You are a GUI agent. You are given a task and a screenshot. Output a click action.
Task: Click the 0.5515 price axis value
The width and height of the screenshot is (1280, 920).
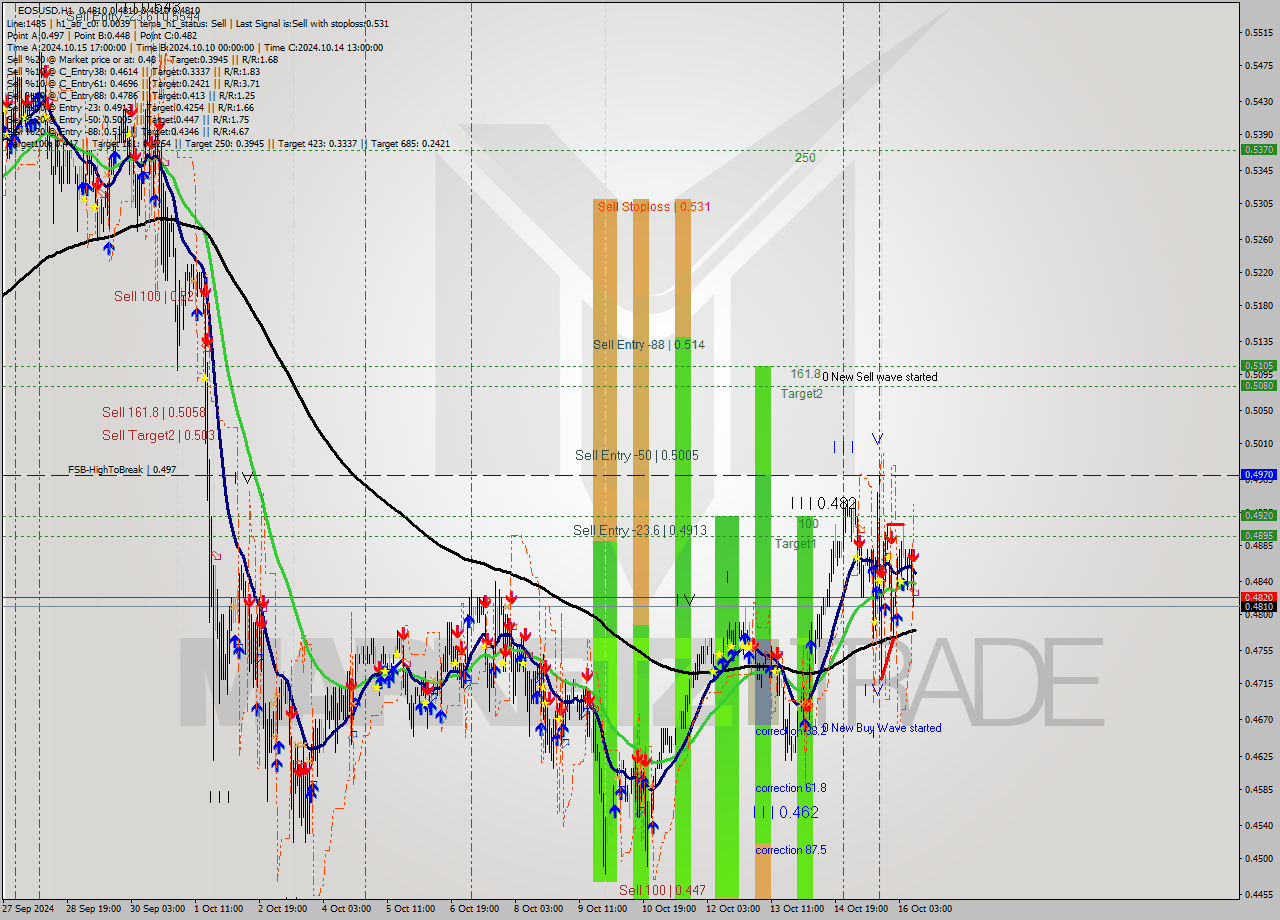pyautogui.click(x=1258, y=33)
